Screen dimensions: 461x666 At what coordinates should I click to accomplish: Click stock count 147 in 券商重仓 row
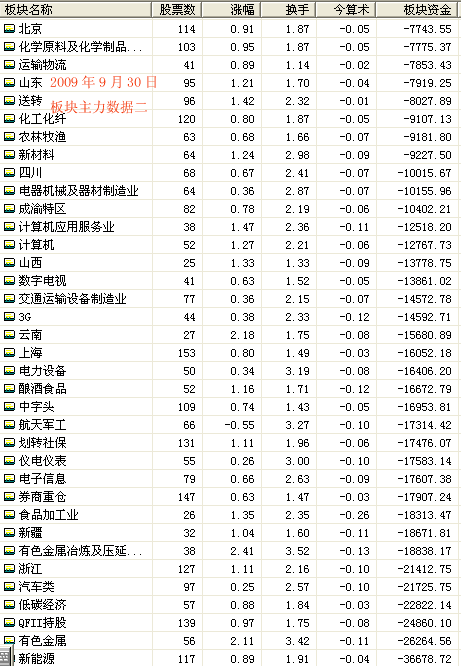tap(187, 497)
